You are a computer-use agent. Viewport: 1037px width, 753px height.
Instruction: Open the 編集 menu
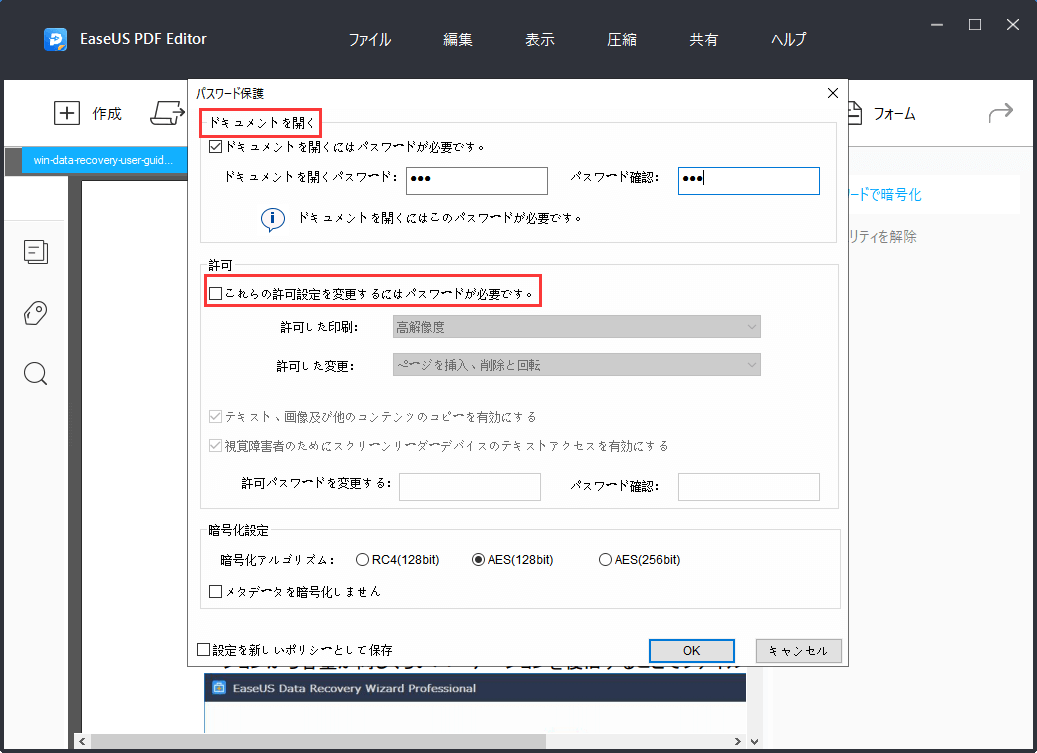coord(457,39)
